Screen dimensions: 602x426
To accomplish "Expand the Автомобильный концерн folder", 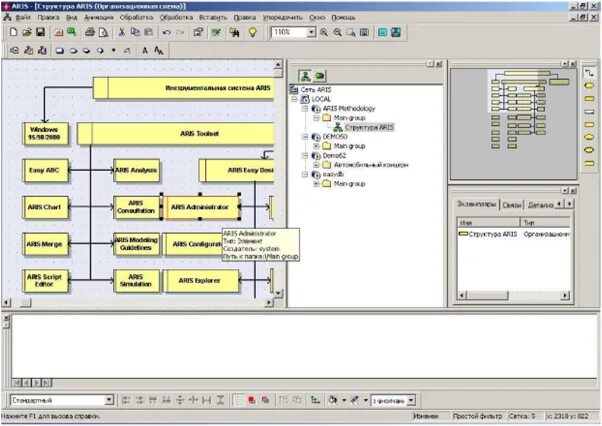I will (x=316, y=165).
